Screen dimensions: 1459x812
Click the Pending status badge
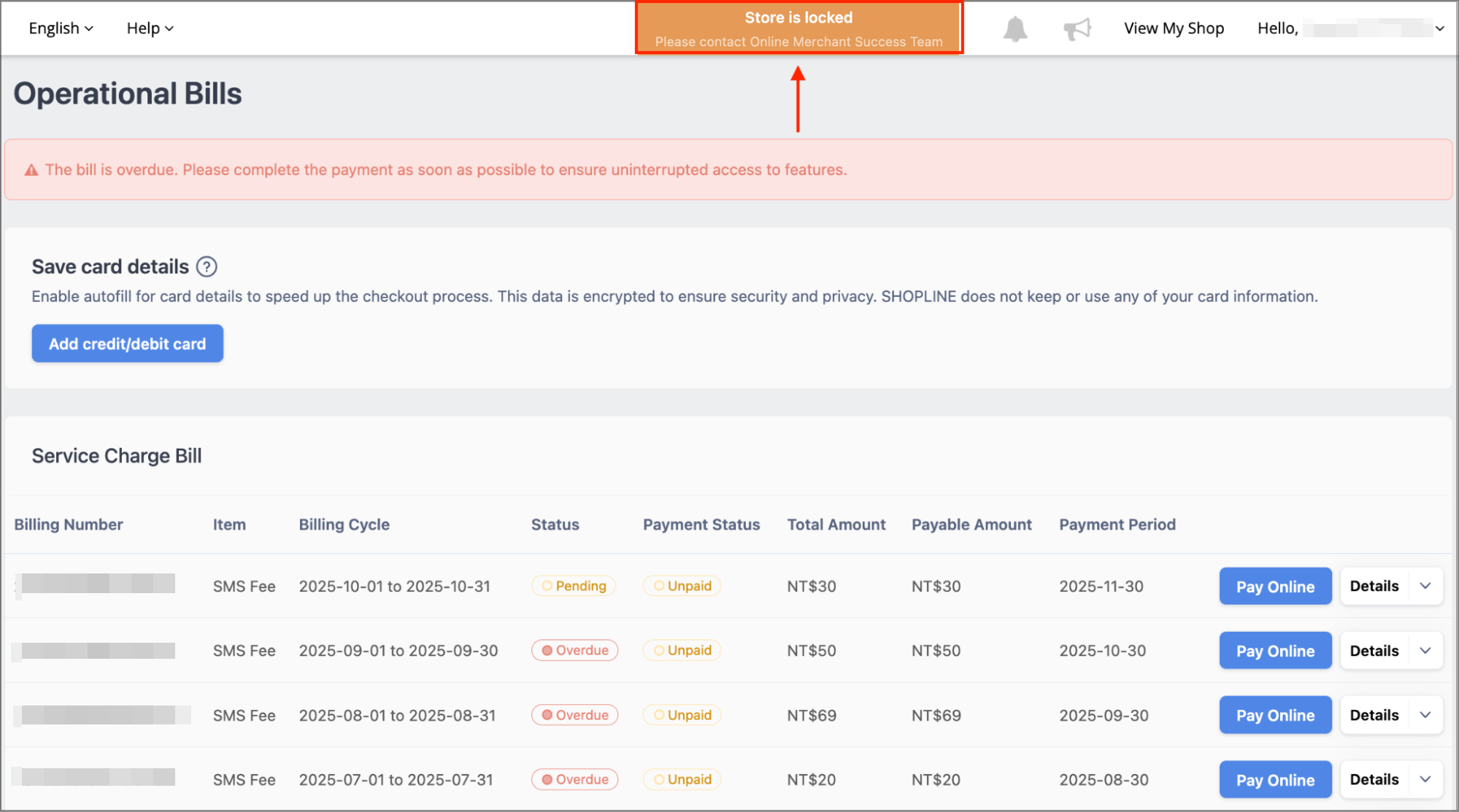tap(574, 586)
